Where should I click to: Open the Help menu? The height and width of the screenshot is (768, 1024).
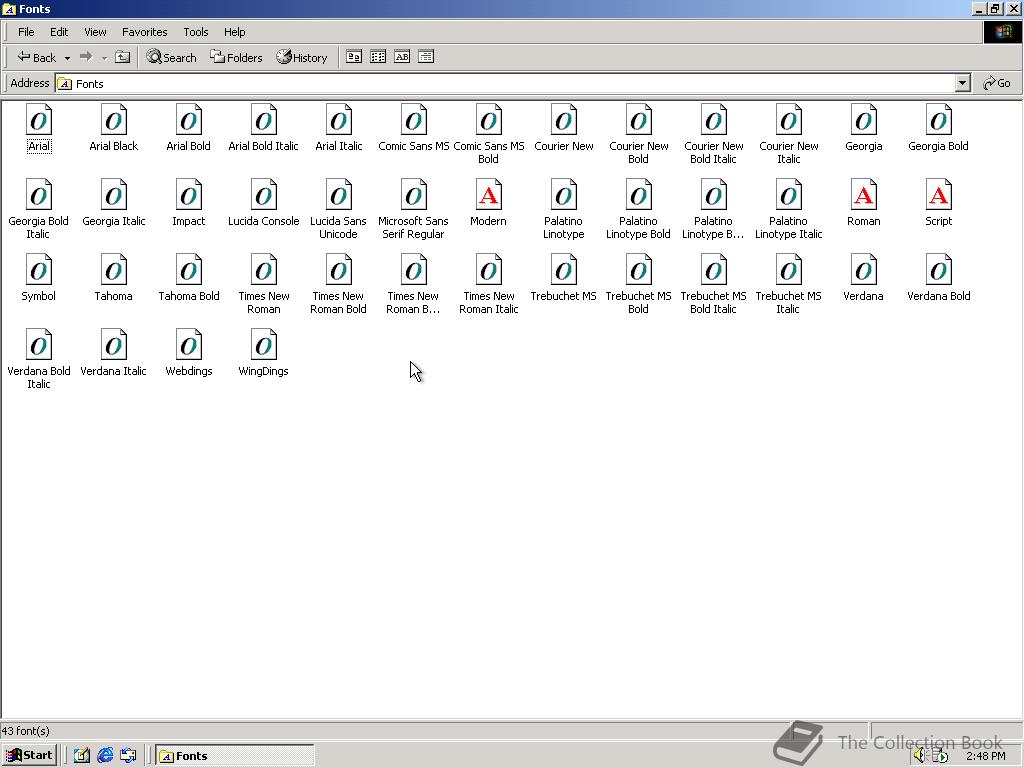234,32
